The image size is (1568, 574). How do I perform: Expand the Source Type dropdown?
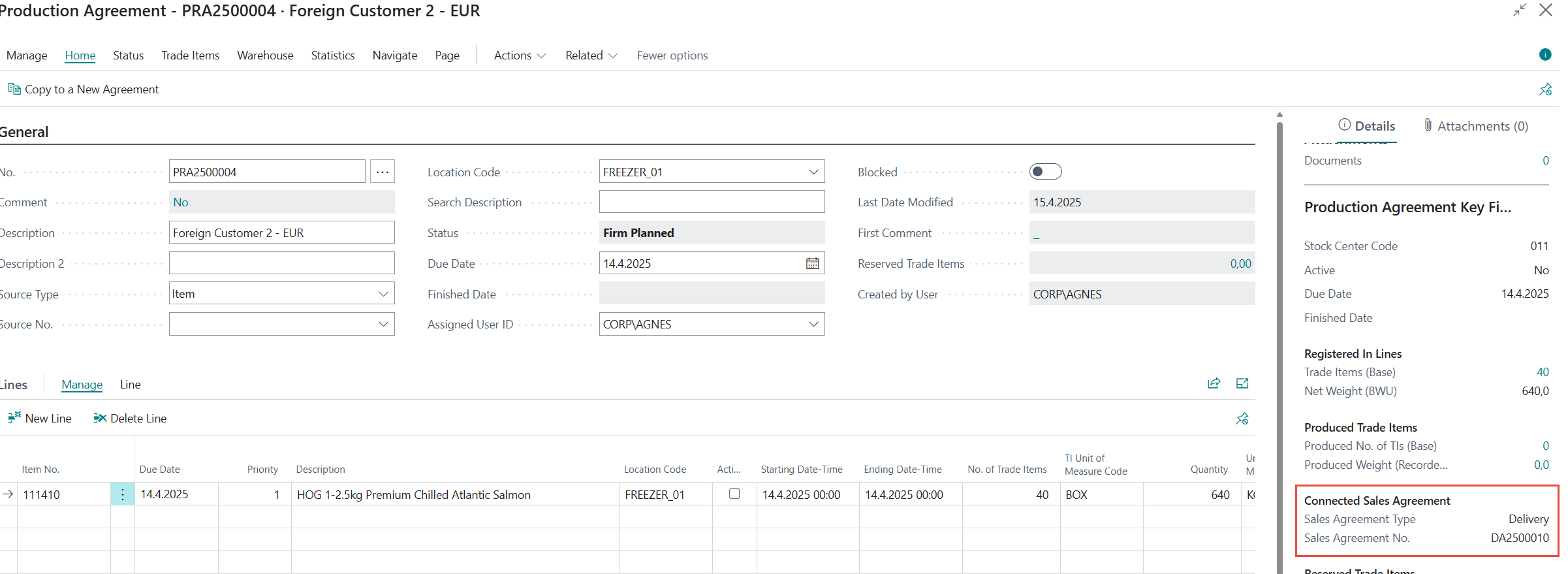[383, 294]
